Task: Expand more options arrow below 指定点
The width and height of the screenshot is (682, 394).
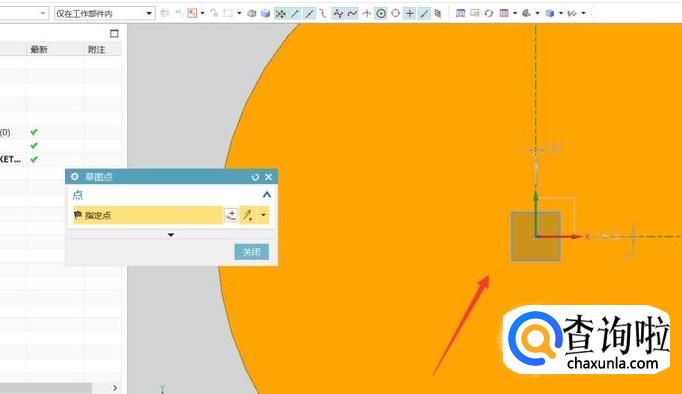Action: point(171,235)
